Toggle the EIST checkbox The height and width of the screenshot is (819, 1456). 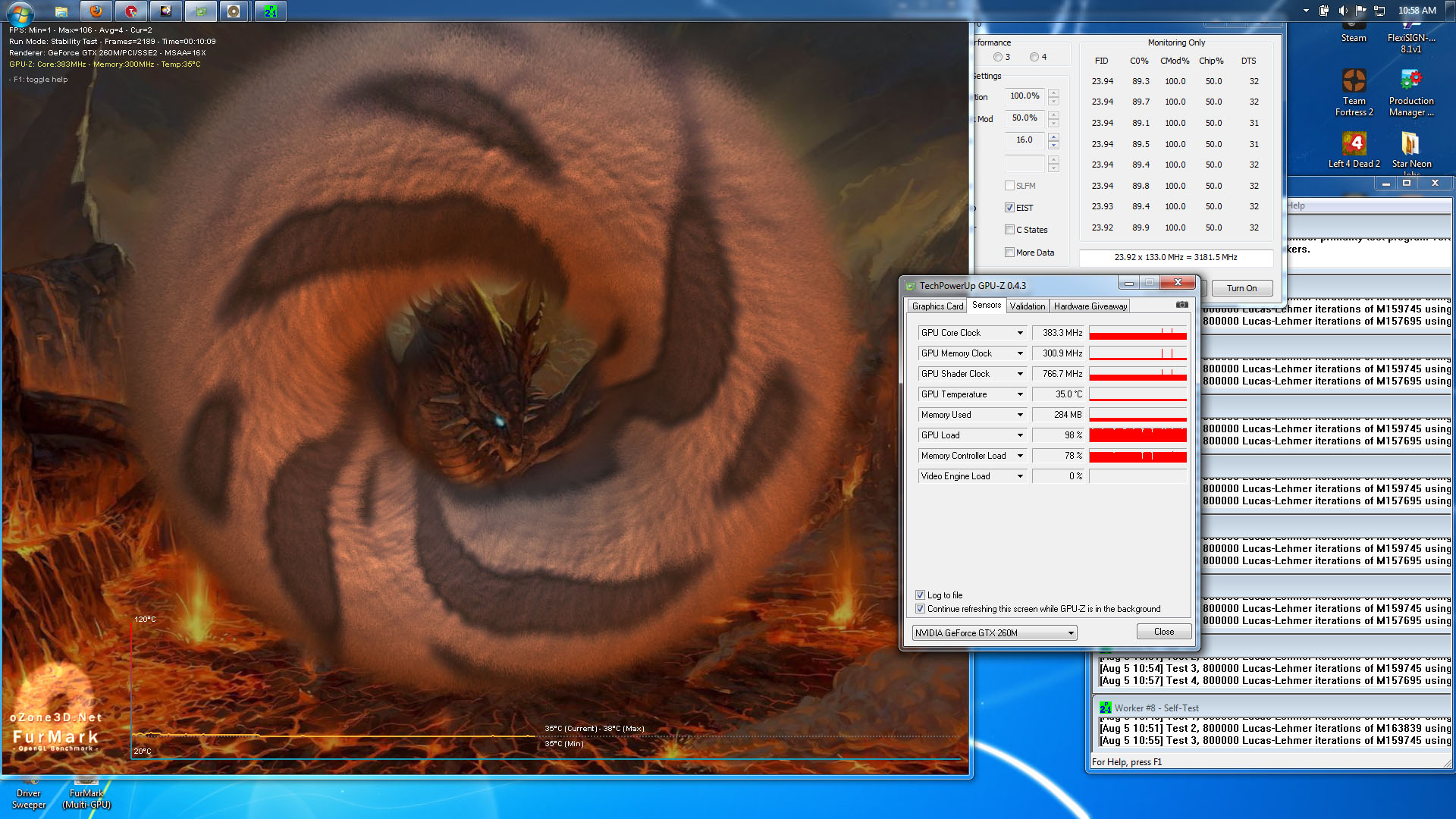pyautogui.click(x=1009, y=208)
